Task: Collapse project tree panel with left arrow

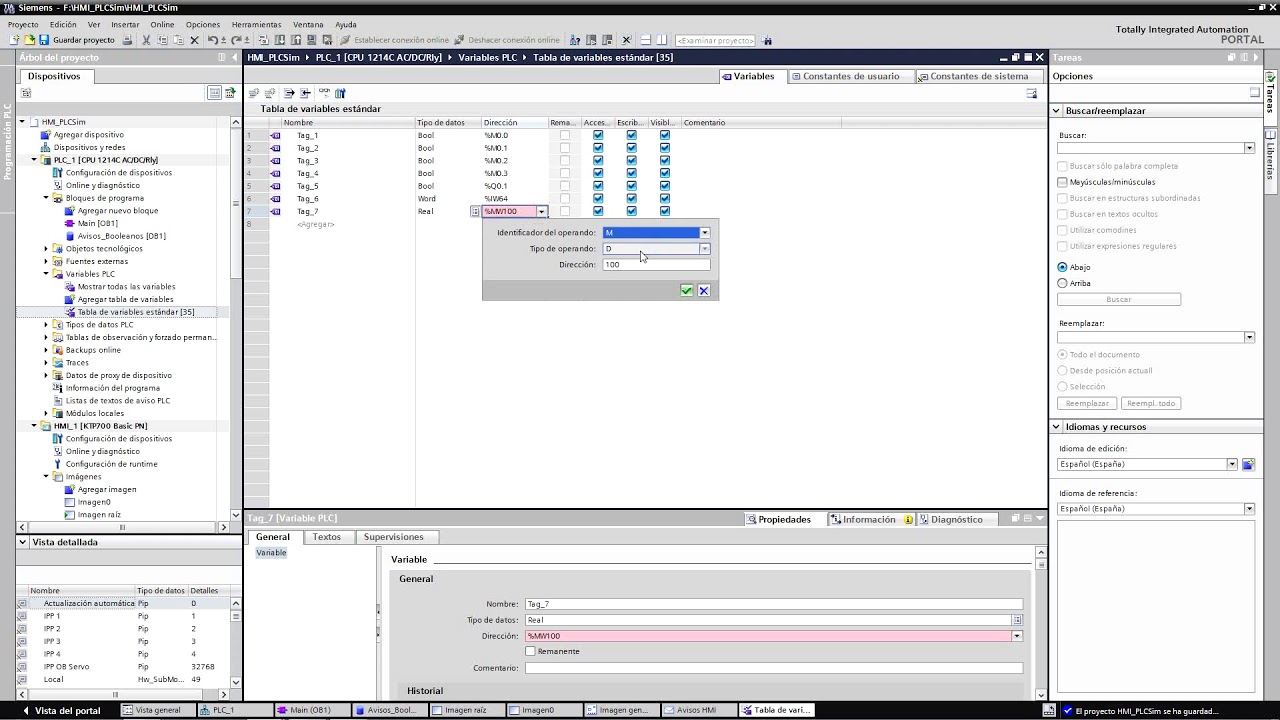Action: pos(235,58)
